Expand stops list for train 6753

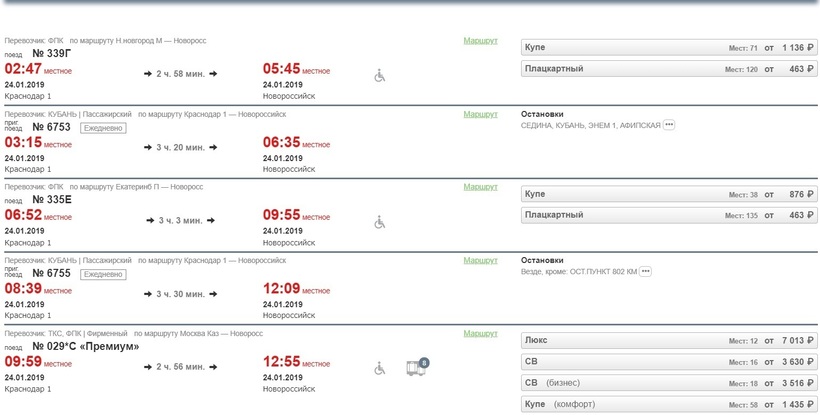(x=669, y=125)
